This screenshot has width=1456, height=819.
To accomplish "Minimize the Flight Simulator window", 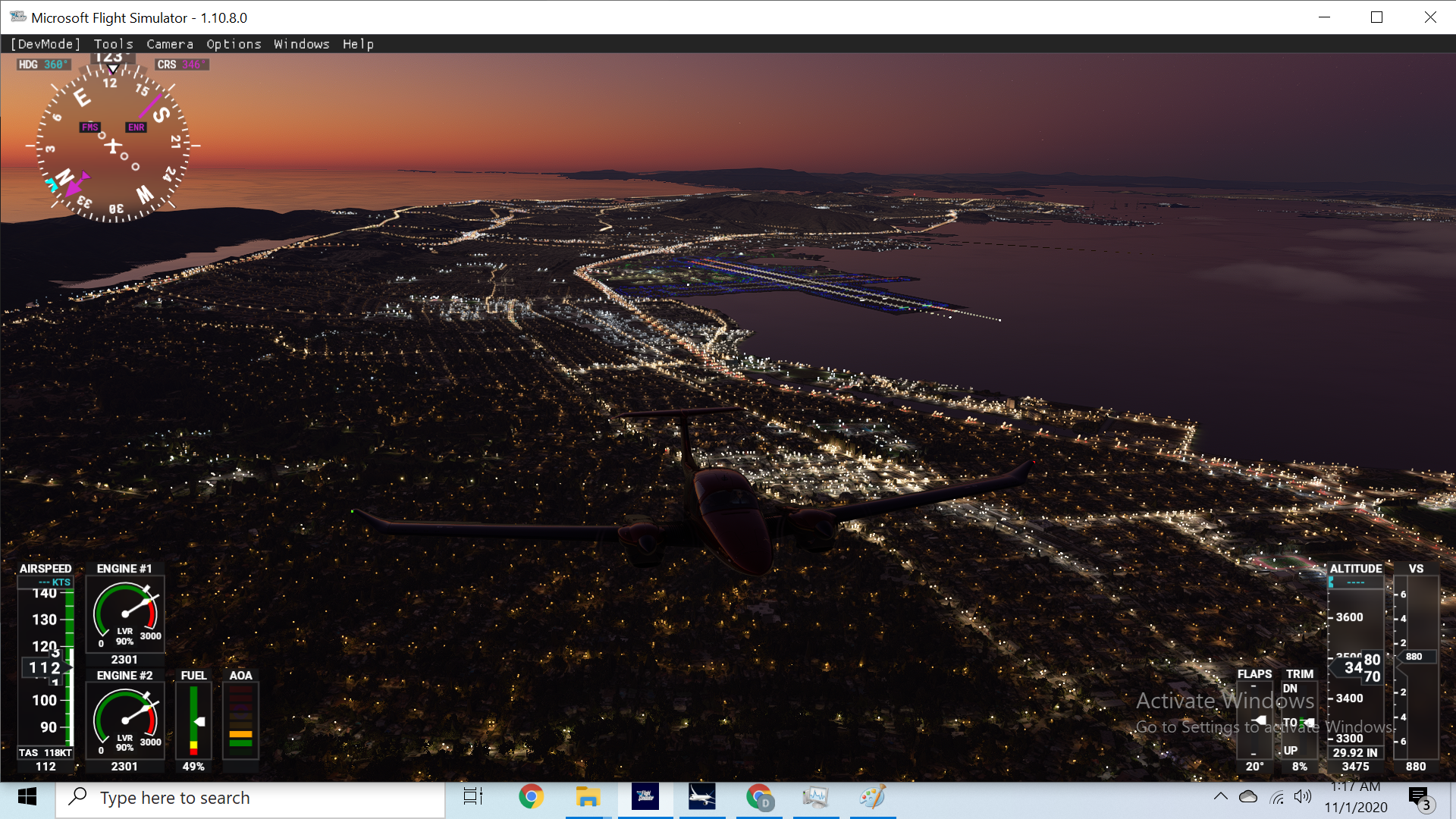I will [1325, 17].
